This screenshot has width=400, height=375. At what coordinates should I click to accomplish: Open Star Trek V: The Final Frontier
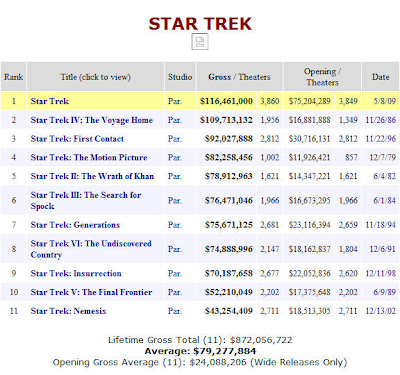click(91, 292)
